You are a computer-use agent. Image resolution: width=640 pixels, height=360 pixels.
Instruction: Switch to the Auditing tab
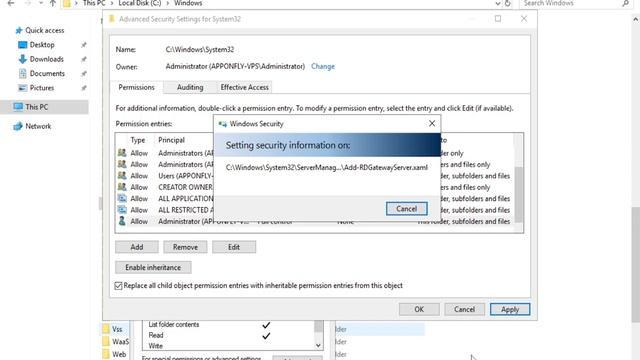(x=190, y=87)
